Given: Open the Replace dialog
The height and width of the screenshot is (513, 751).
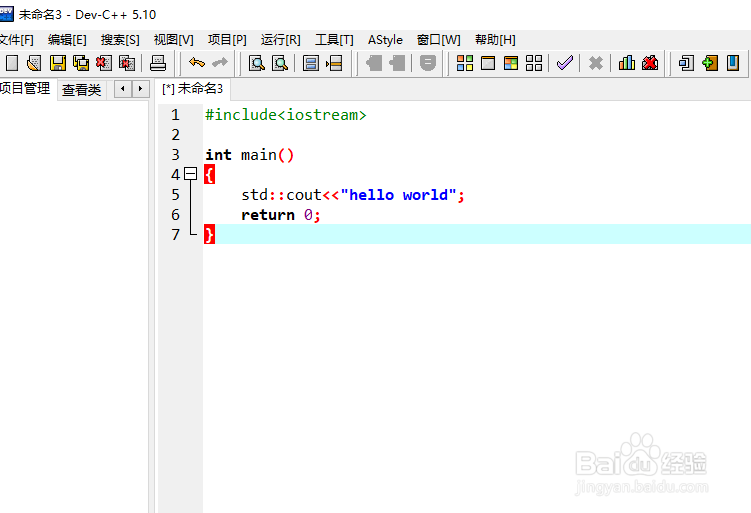Looking at the screenshot, I should 280,63.
